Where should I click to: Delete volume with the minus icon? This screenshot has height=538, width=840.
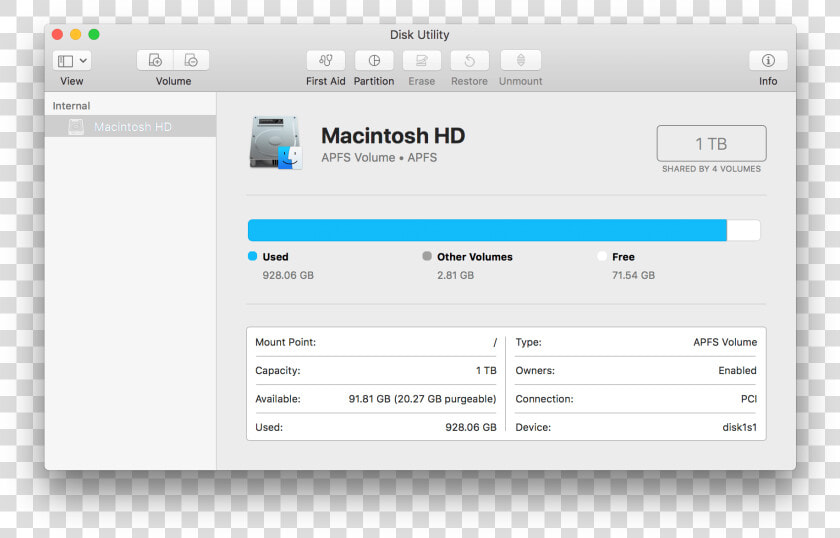pos(191,61)
